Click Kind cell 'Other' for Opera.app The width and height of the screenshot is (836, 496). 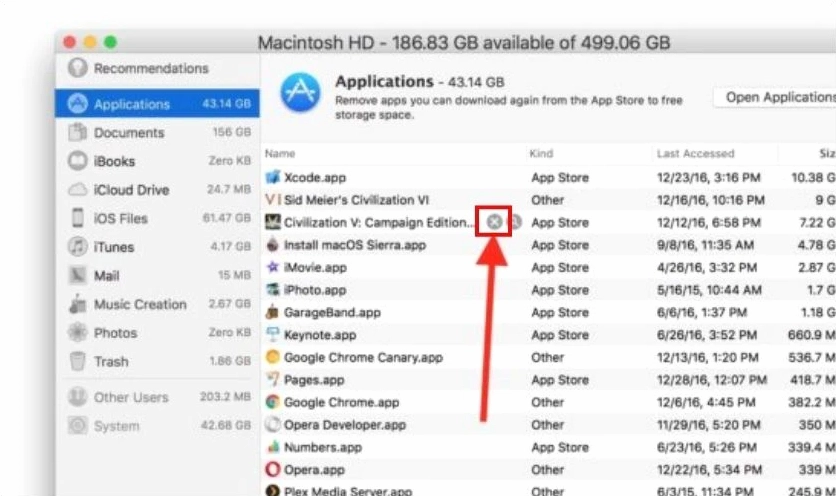(x=547, y=470)
